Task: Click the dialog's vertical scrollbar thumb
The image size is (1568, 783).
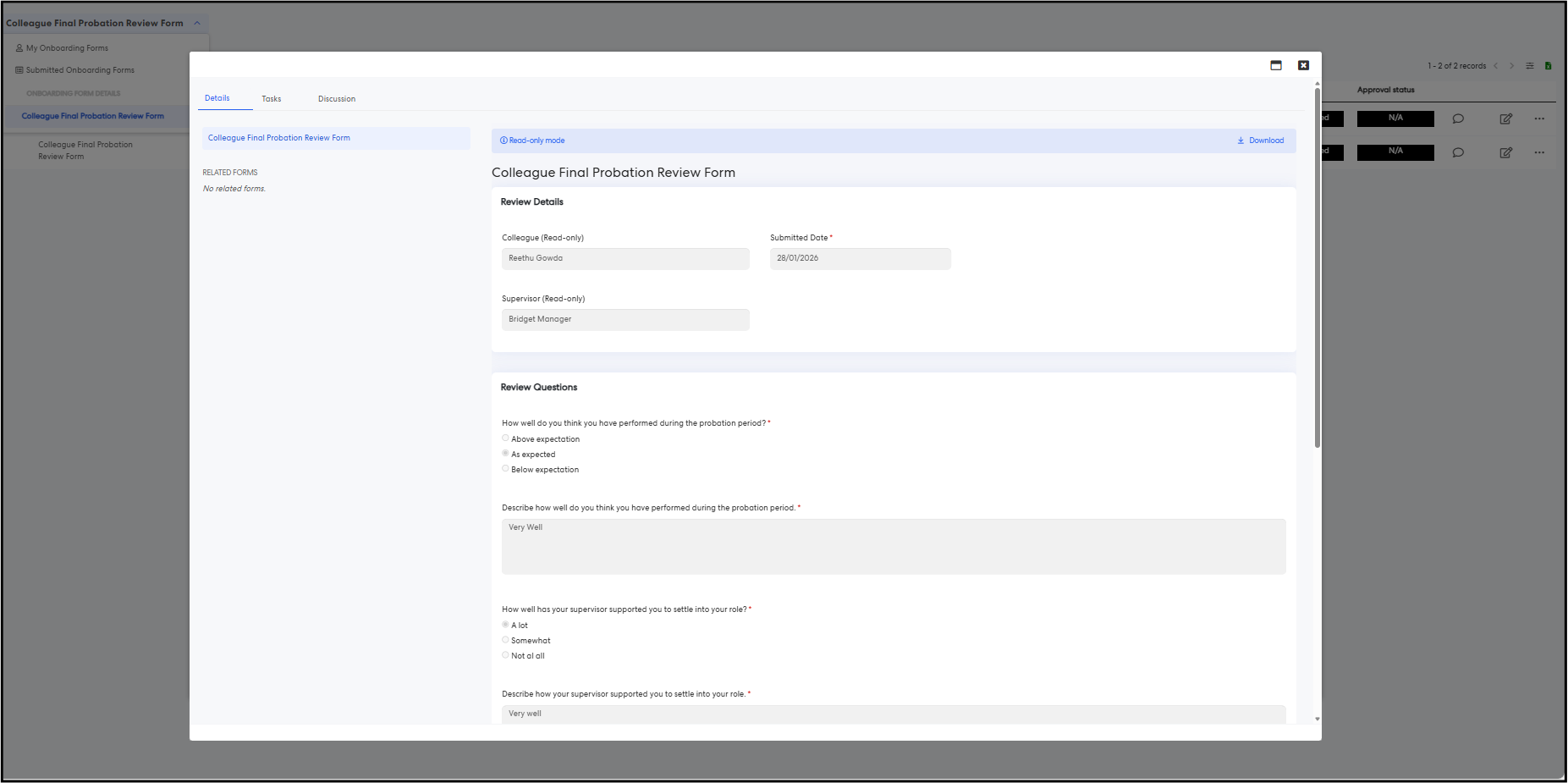Action: tap(1317, 267)
